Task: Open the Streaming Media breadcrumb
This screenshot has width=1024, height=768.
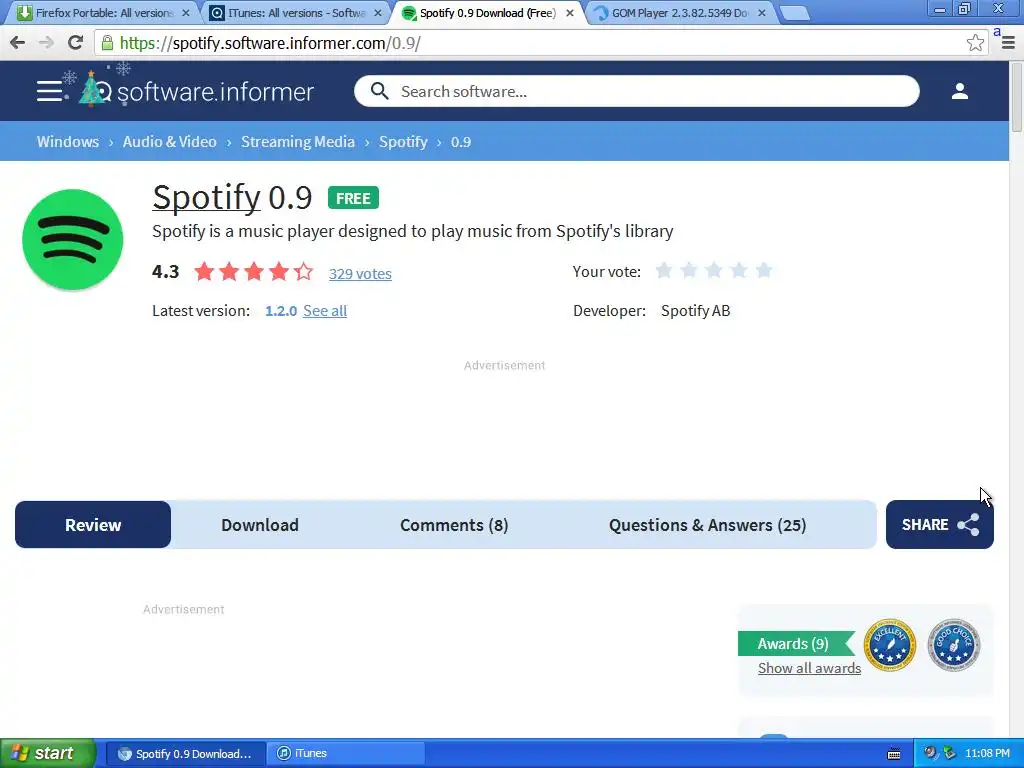Action: 298,142
